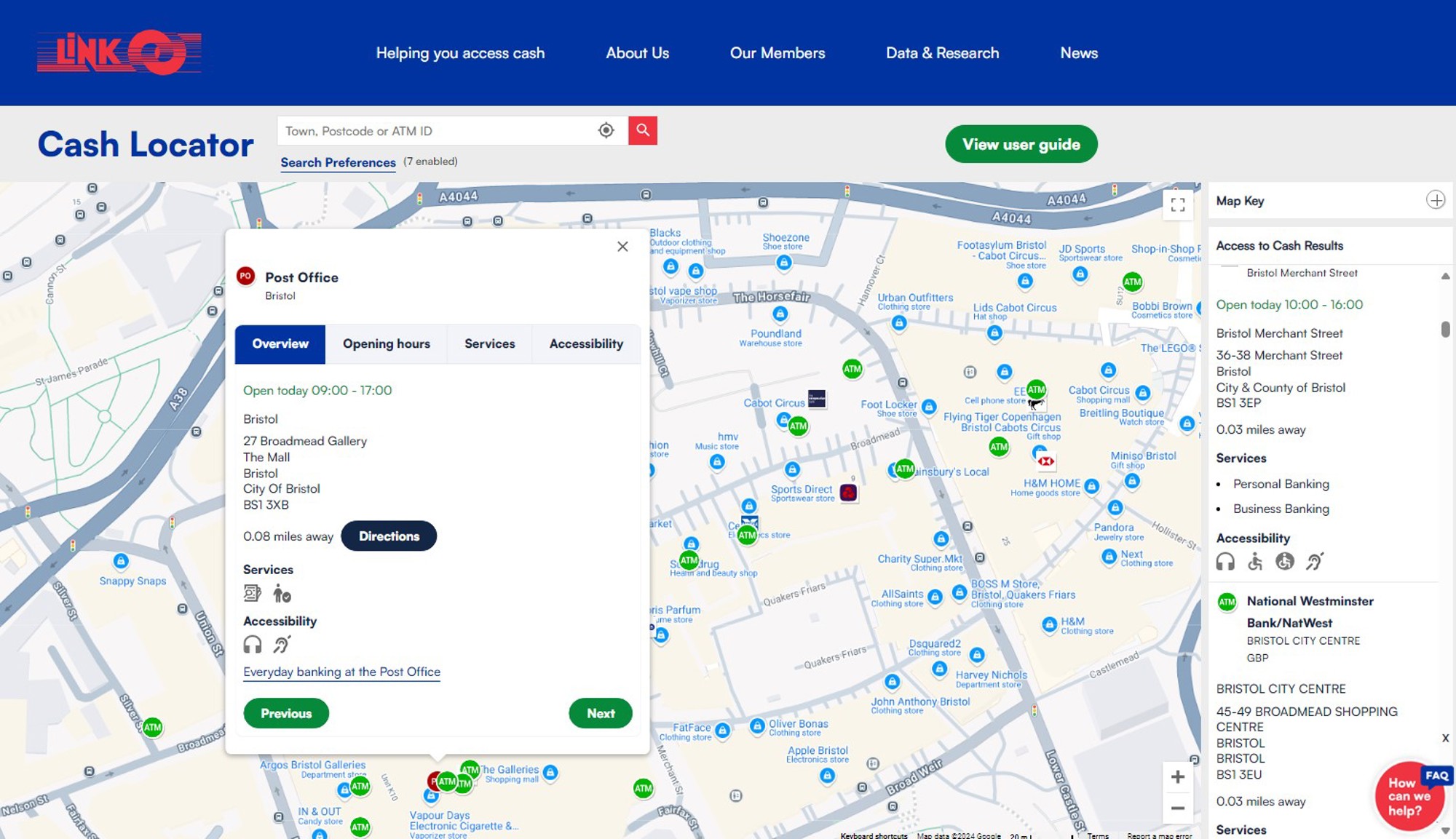Open Everyday banking at the Post Office link
This screenshot has width=1456, height=839.
click(341, 672)
